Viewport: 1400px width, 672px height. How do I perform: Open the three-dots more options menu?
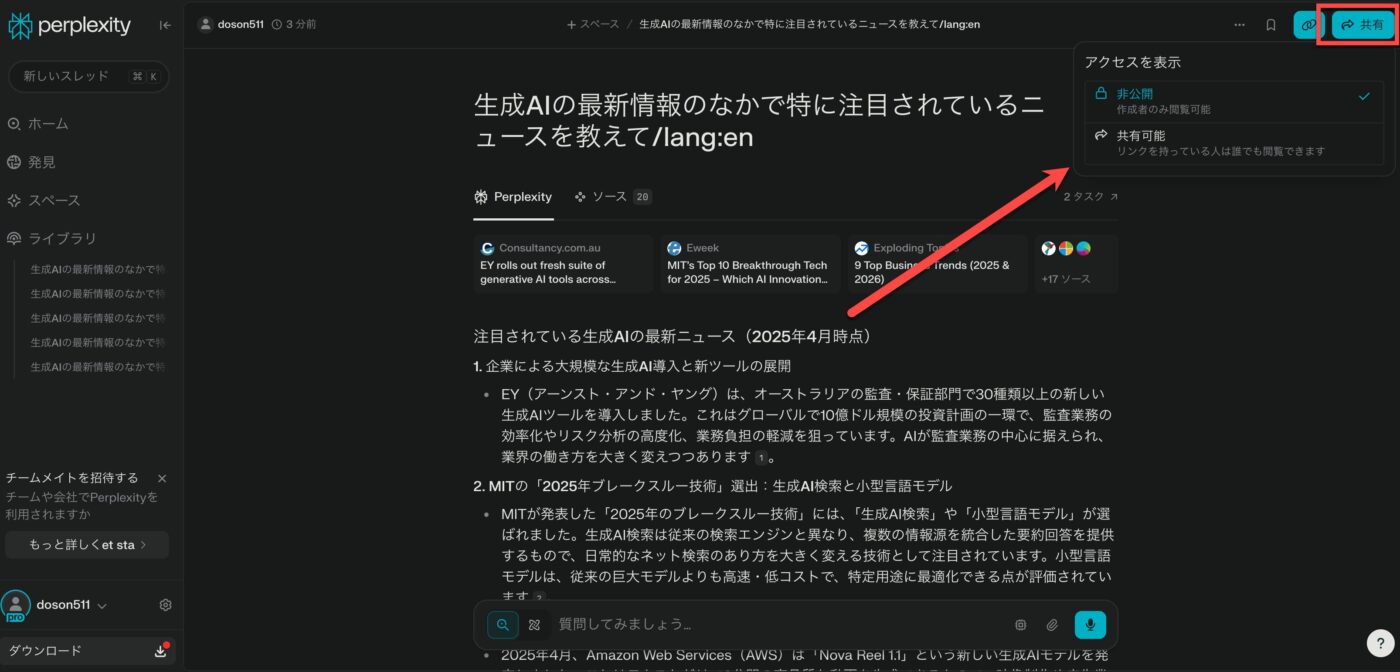pos(1240,25)
